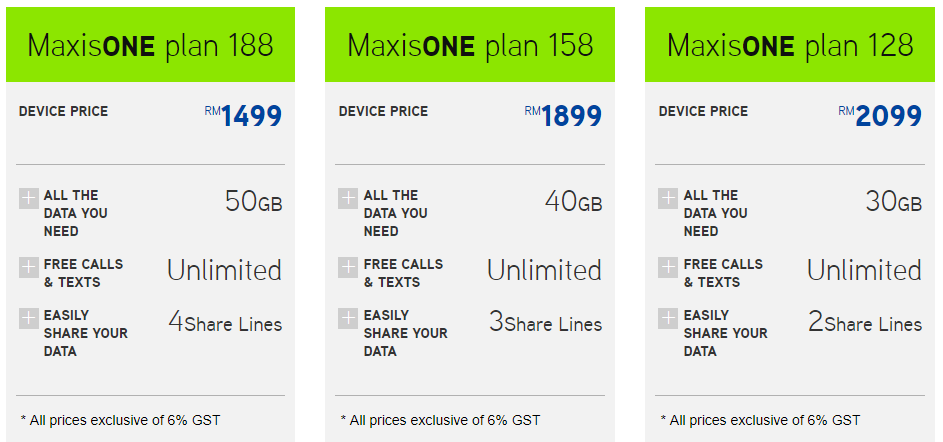Click the RM1499 device price
The height and width of the screenshot is (442, 943).
point(244,116)
